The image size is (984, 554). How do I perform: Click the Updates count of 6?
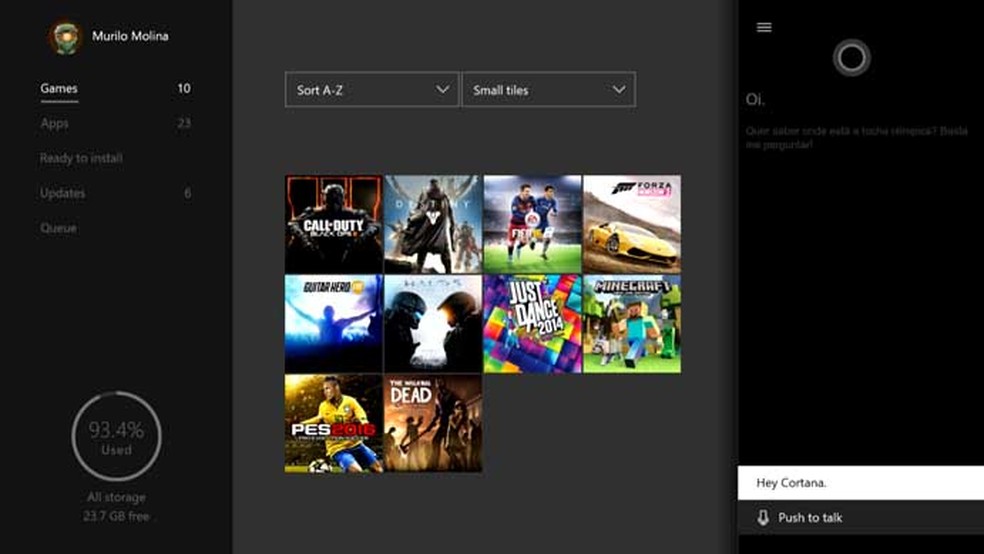188,193
